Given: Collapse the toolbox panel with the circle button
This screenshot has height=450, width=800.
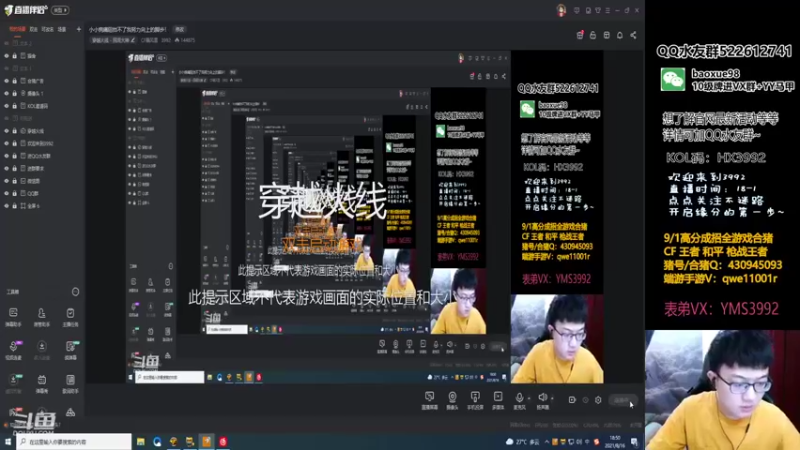Looking at the screenshot, I should tap(76, 292).
